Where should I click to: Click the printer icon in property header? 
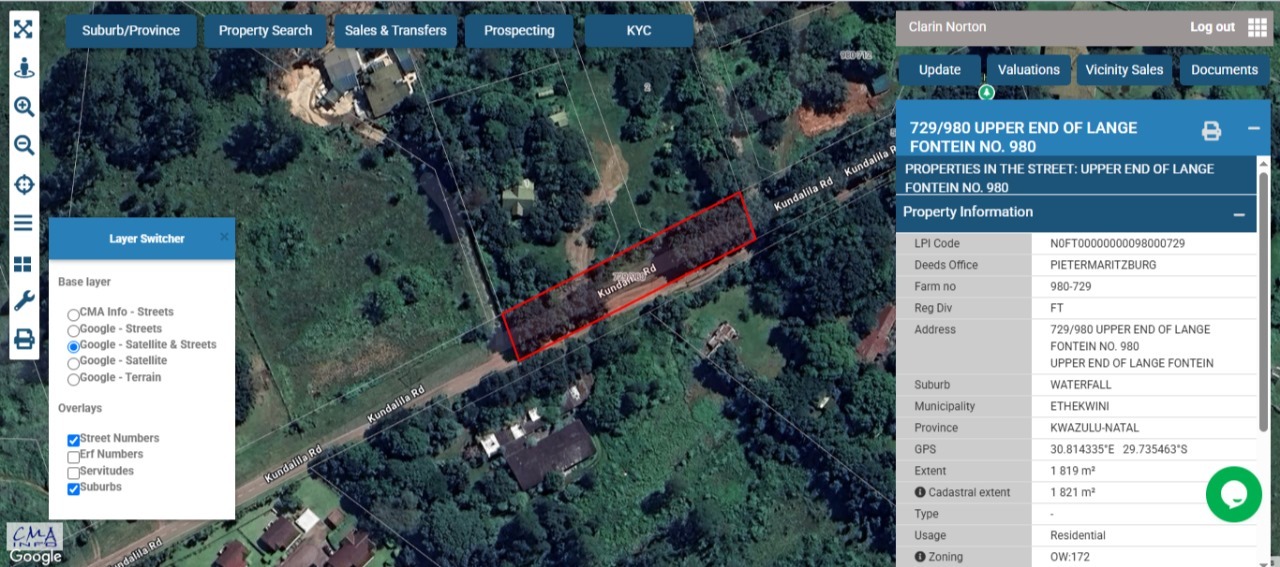coord(1211,131)
